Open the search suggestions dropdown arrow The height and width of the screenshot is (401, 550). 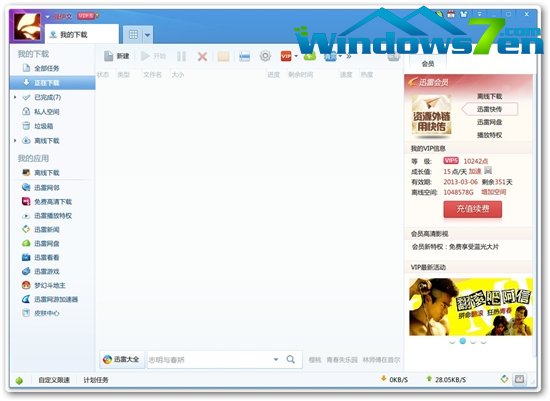(276, 359)
